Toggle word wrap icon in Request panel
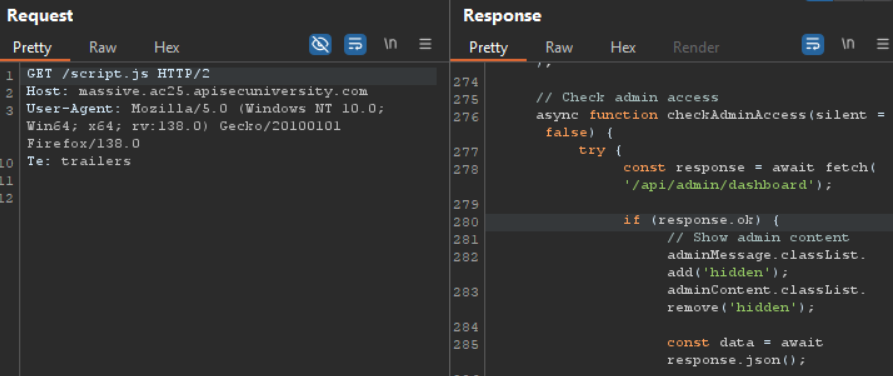Image resolution: width=893 pixels, height=376 pixels. 355,44
